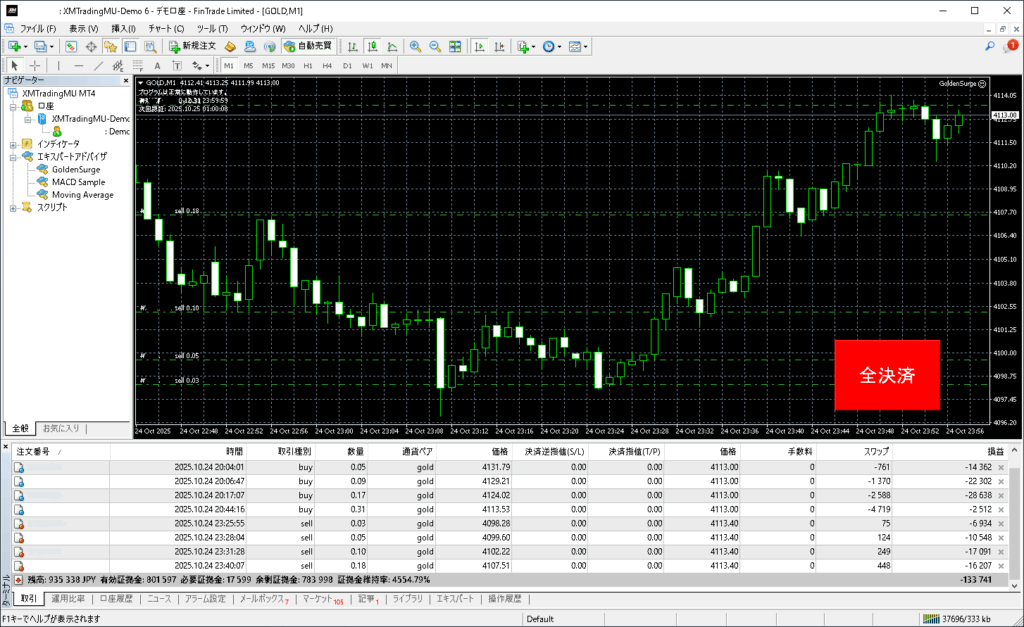Open the periodicity clock dropdown arrow
The width and height of the screenshot is (1024, 627).
560,47
